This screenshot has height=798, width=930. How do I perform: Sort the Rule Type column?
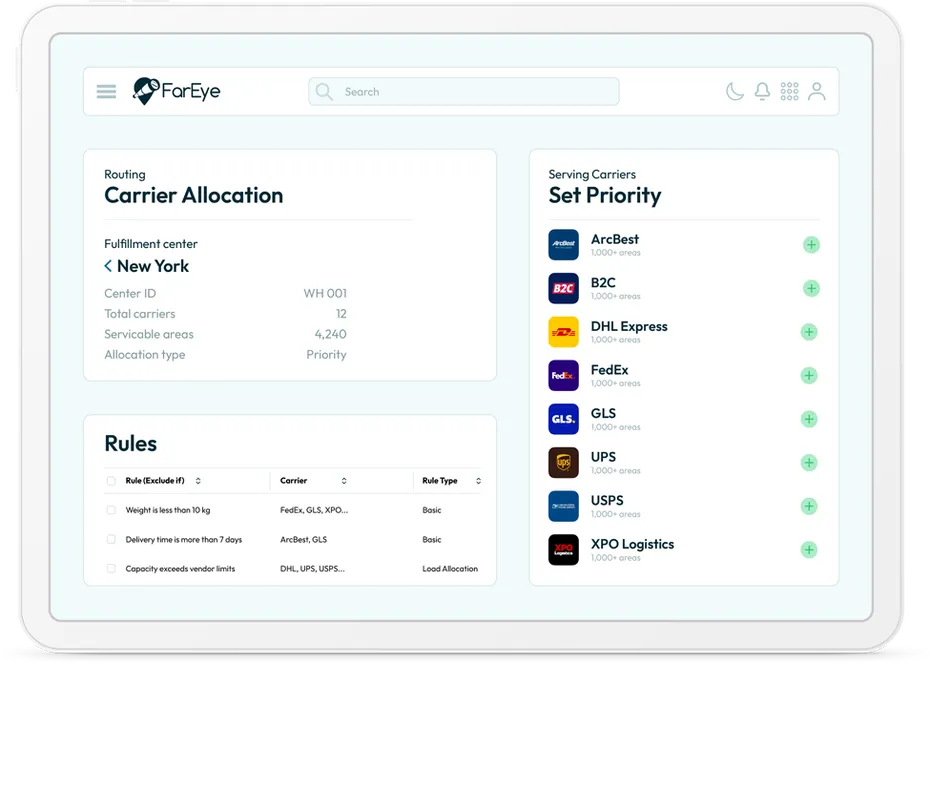[478, 481]
